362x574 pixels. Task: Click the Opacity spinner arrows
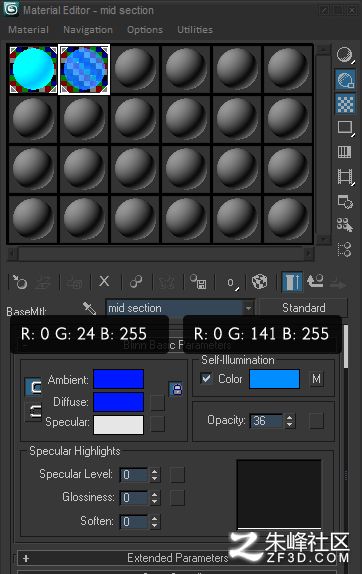290,421
